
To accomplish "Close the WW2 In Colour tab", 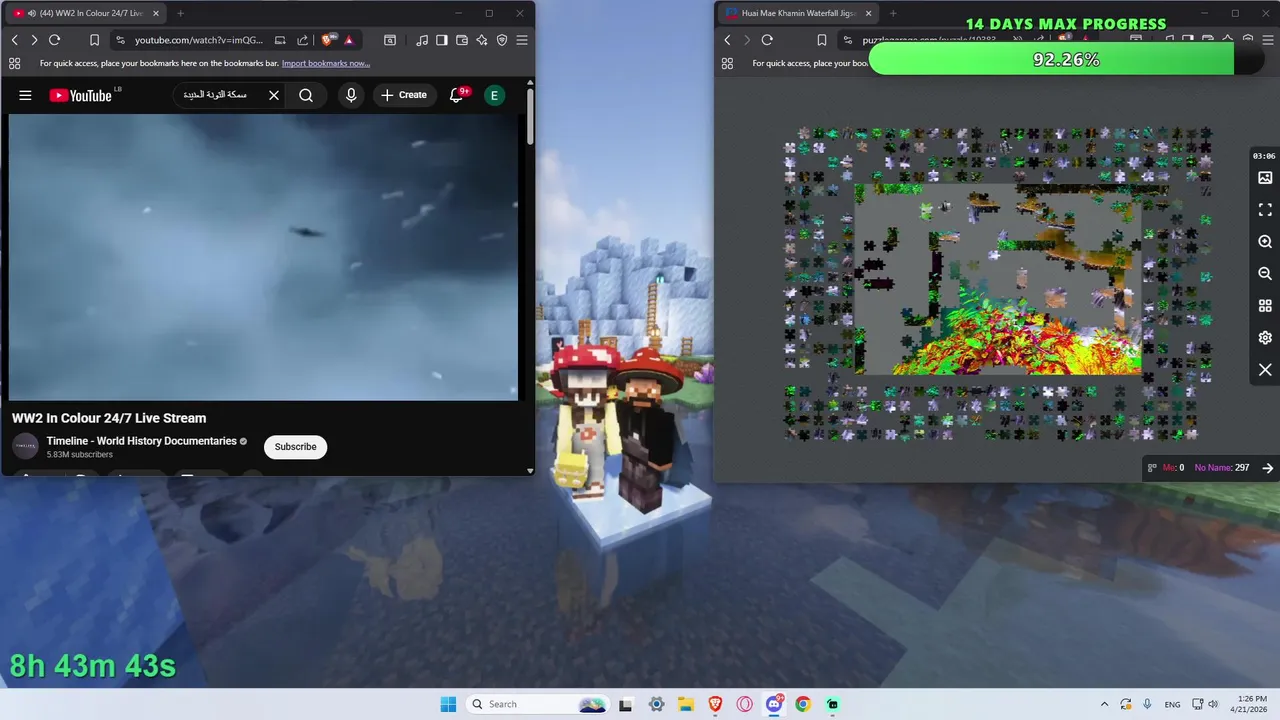I will point(155,13).
